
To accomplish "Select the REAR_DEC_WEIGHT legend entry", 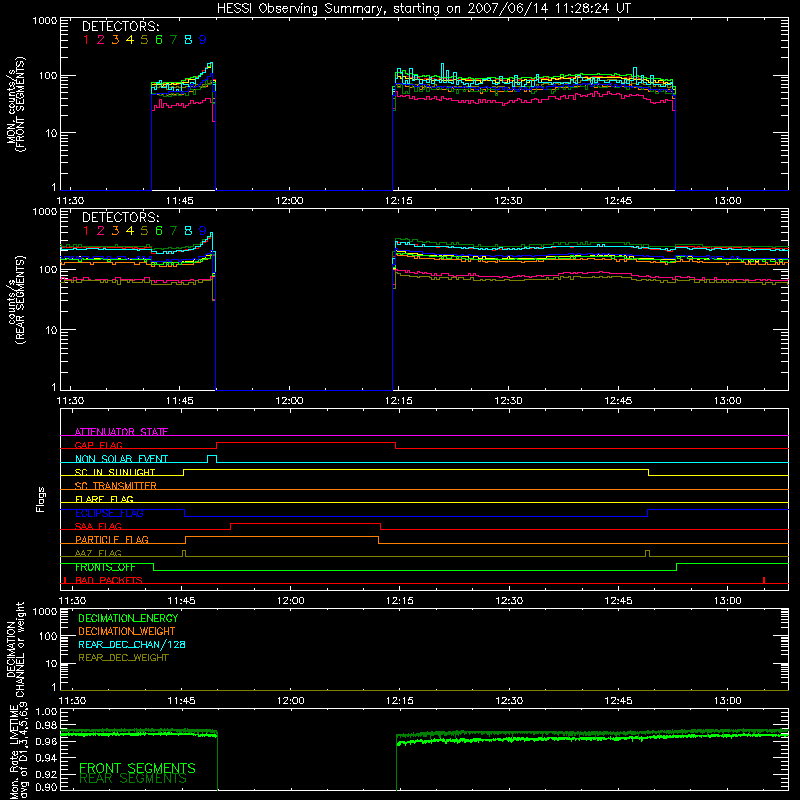I will (123, 658).
